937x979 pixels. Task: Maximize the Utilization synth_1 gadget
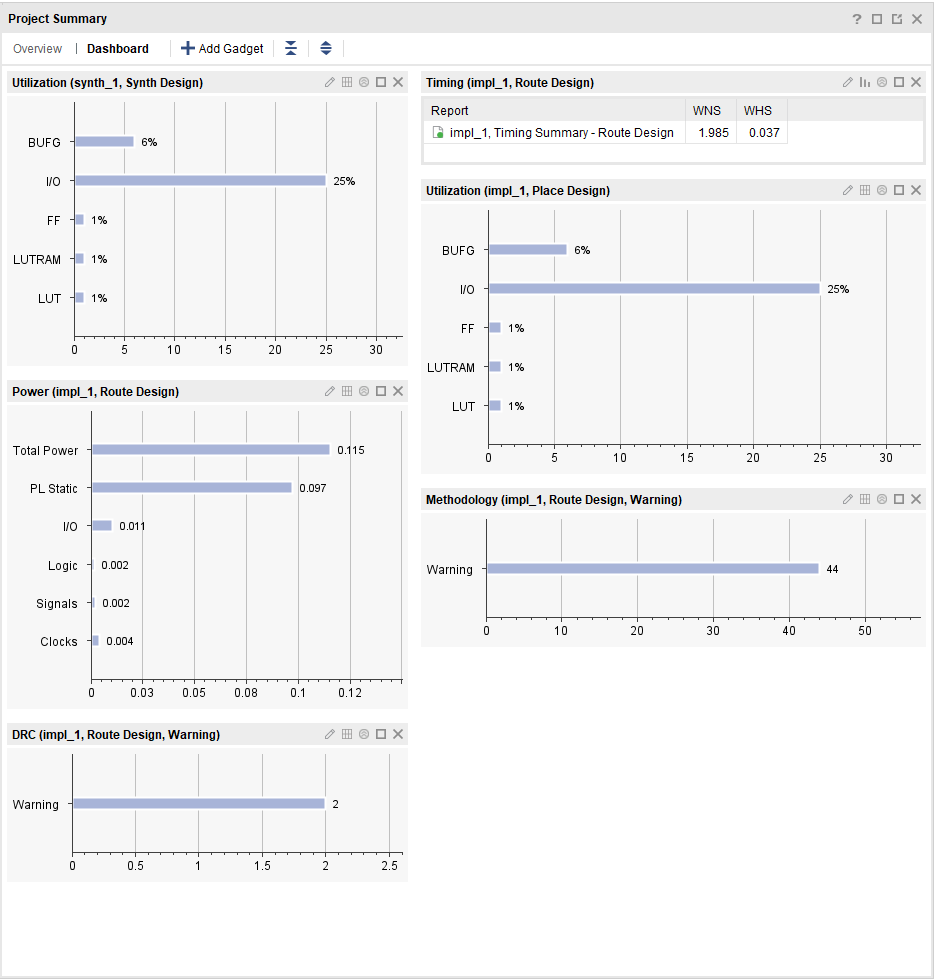coord(381,82)
